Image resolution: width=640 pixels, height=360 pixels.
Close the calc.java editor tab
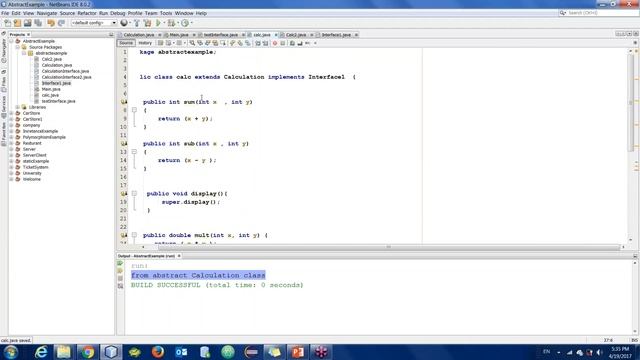[276, 35]
